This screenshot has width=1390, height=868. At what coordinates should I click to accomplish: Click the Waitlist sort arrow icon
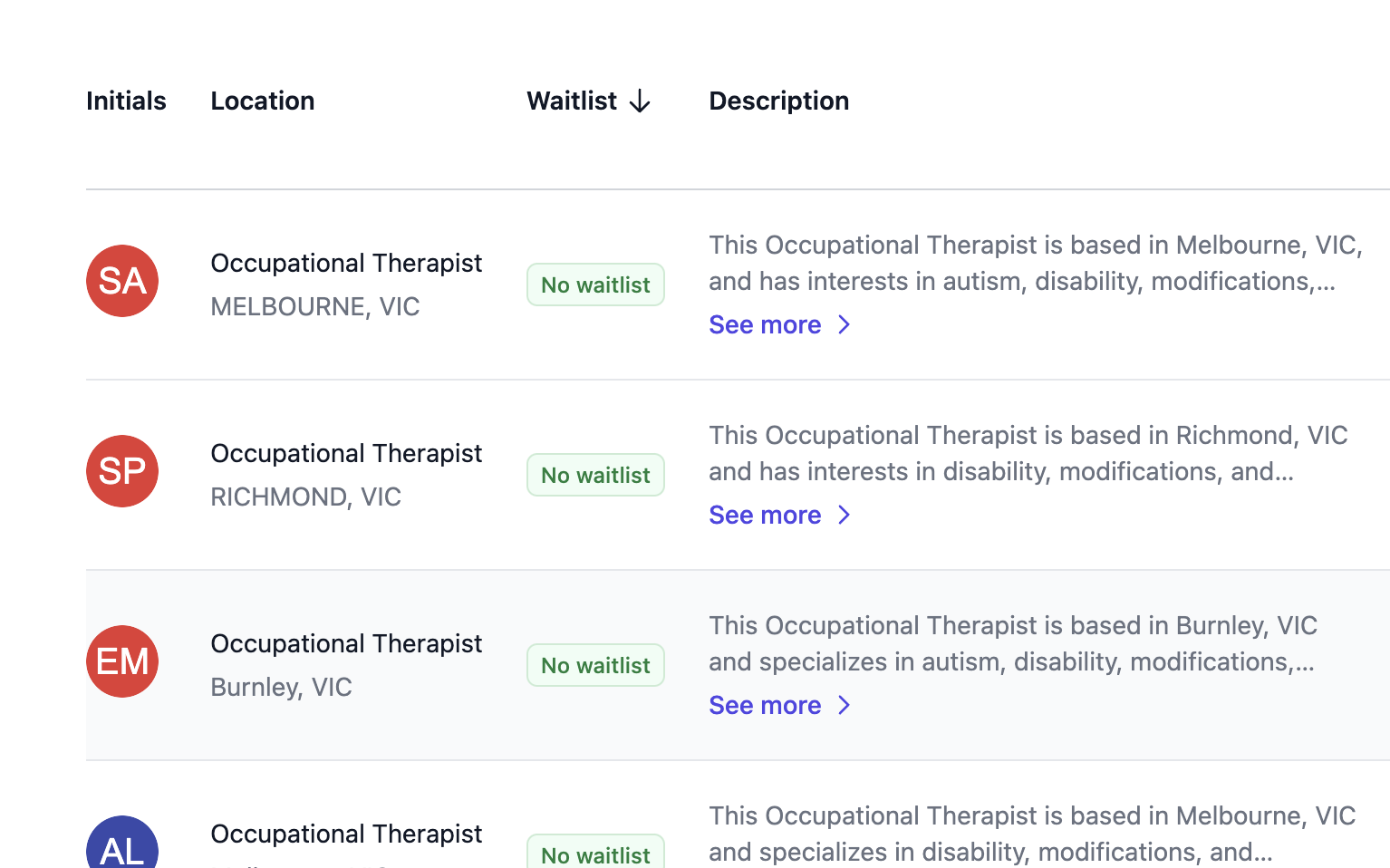click(x=640, y=101)
